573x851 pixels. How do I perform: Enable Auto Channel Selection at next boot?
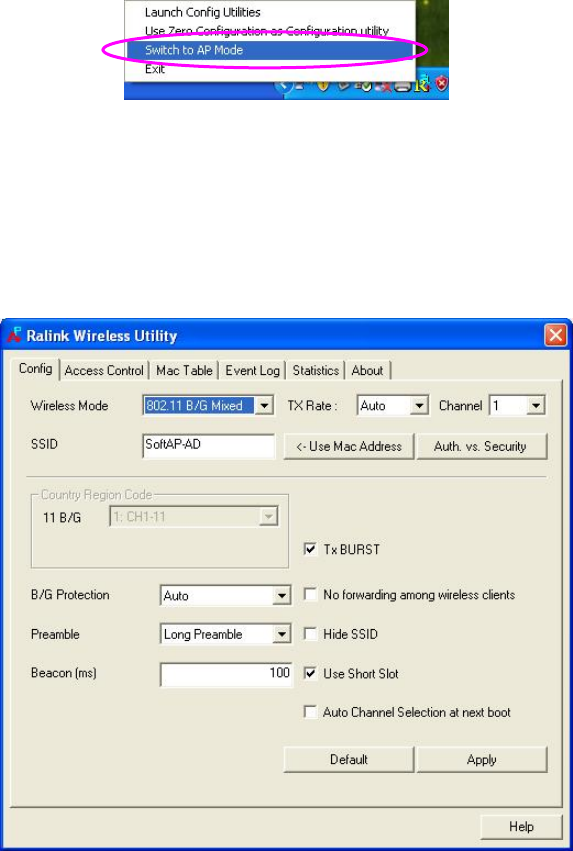[x=310, y=712]
